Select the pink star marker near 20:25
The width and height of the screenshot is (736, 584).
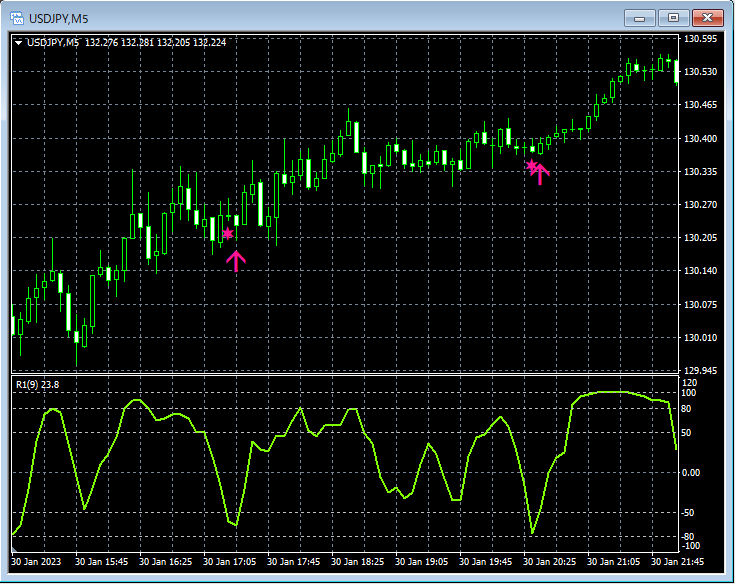tap(531, 165)
